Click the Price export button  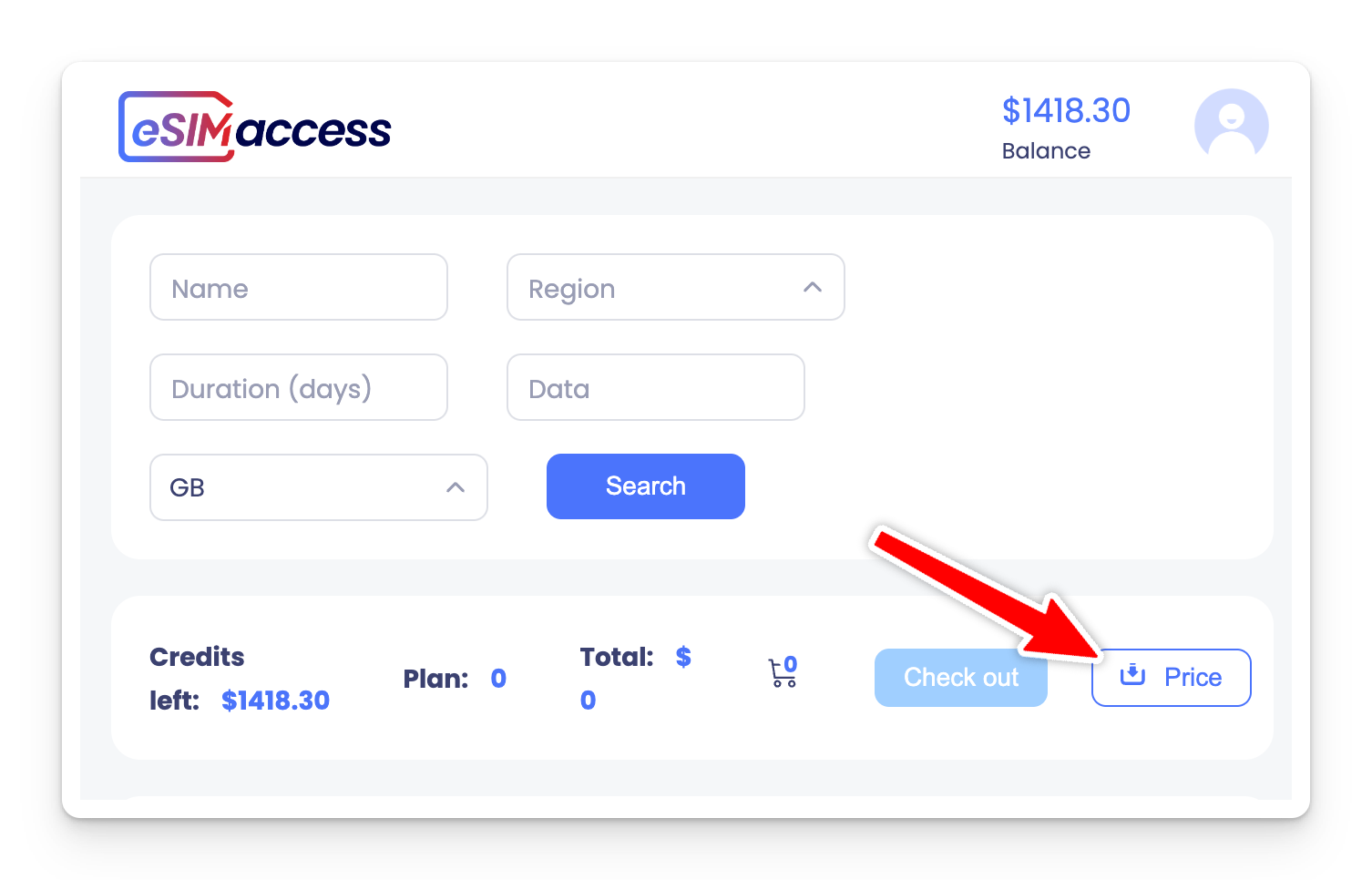click(1171, 677)
